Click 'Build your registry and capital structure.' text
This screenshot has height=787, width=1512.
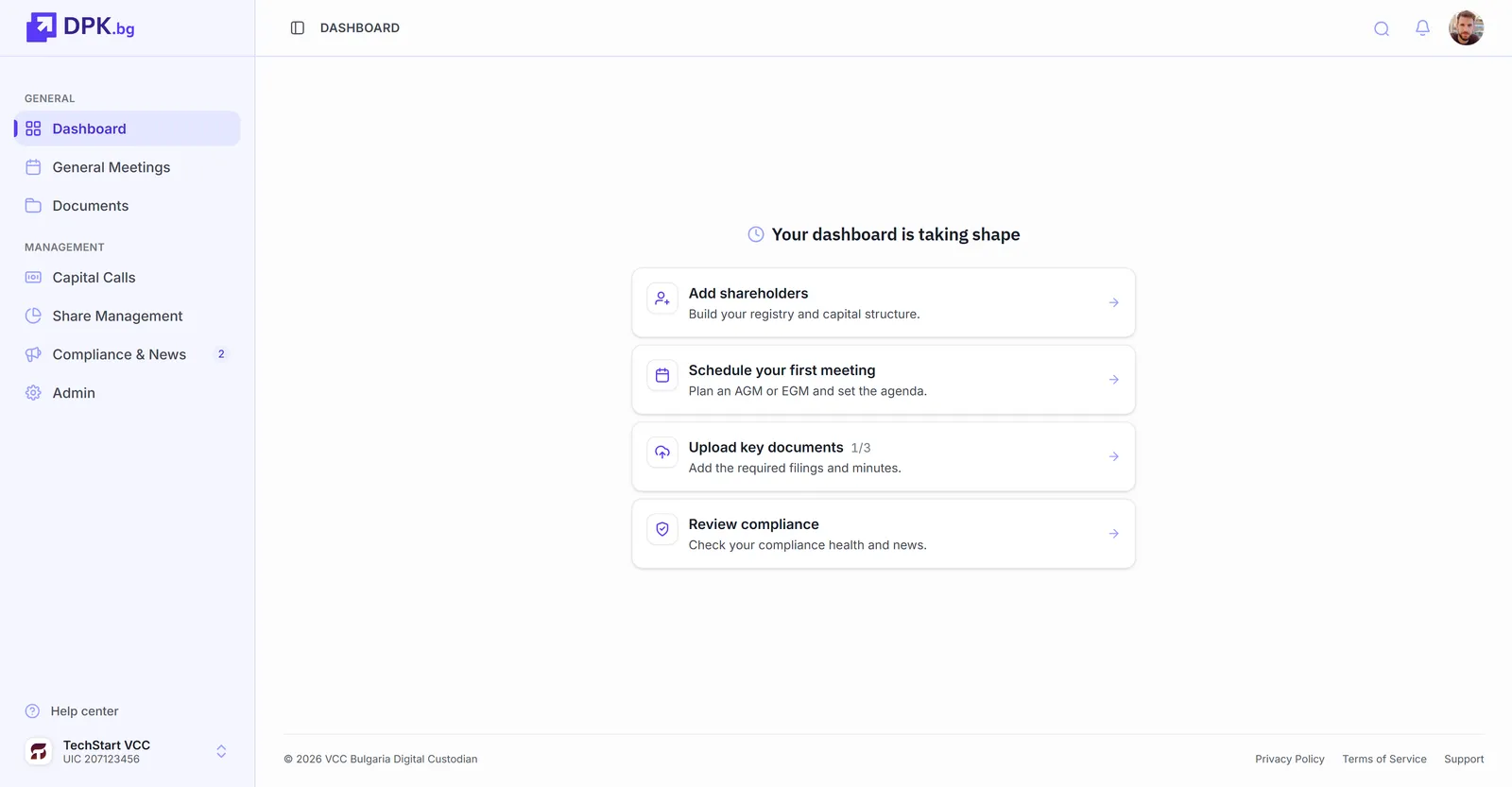point(804,315)
